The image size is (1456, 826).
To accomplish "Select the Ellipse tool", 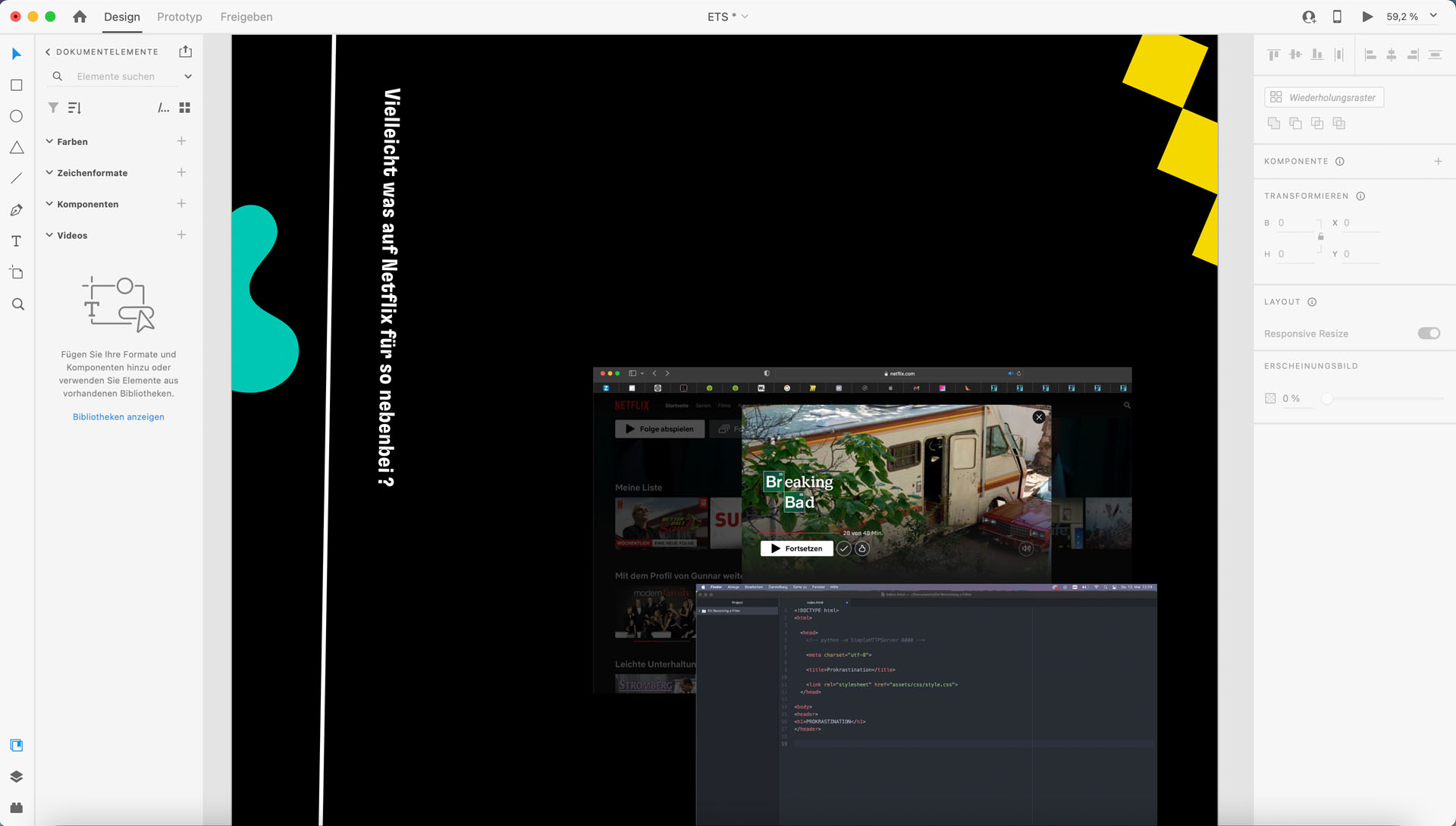I will point(16,116).
